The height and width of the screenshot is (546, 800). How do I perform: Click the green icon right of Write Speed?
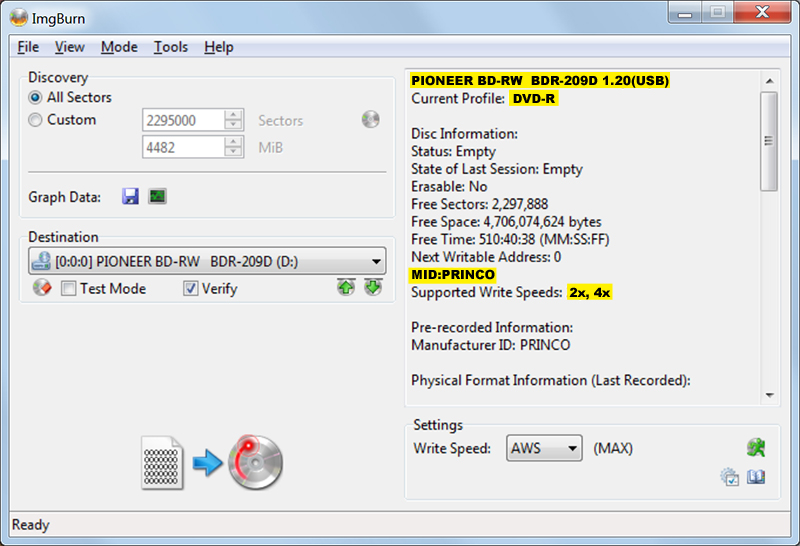click(755, 447)
